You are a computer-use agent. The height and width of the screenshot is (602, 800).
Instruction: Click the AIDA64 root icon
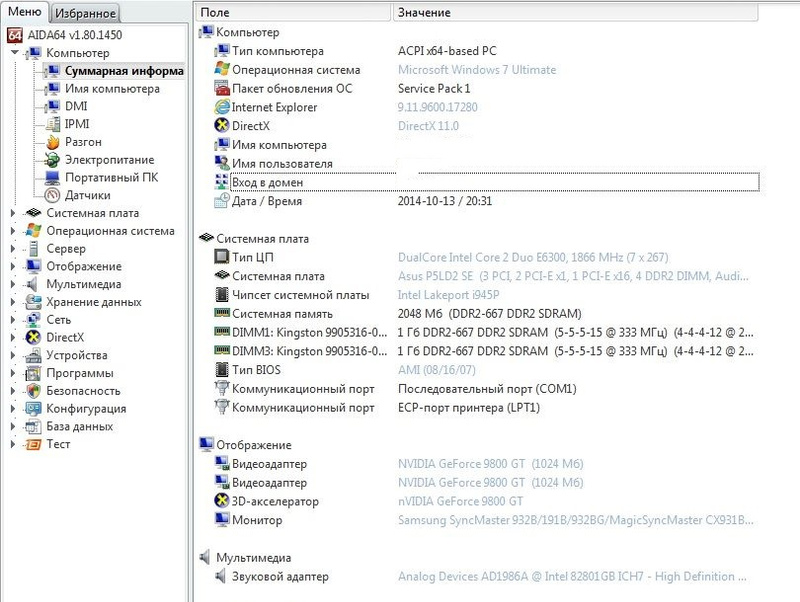coord(15,35)
